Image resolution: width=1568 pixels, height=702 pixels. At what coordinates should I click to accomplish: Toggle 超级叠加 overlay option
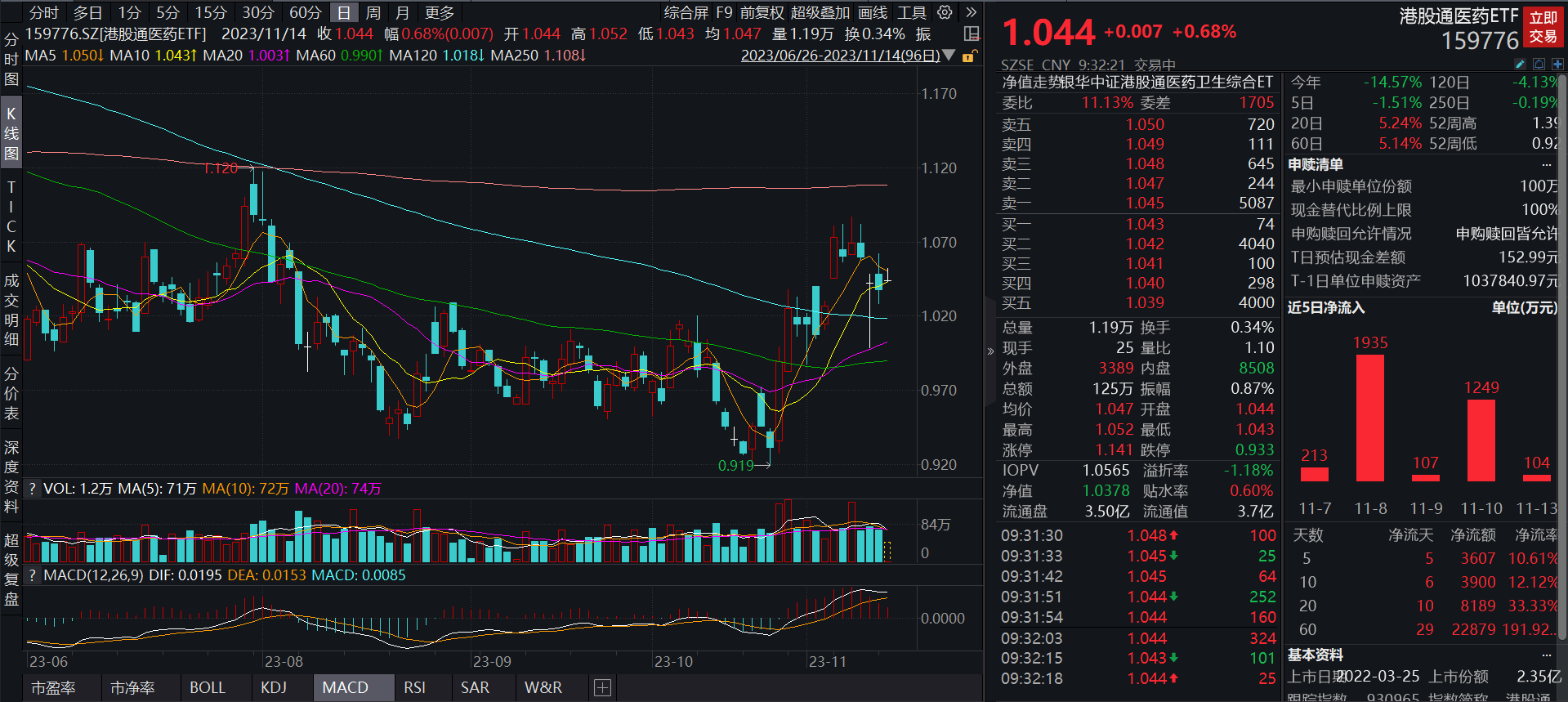coord(820,12)
